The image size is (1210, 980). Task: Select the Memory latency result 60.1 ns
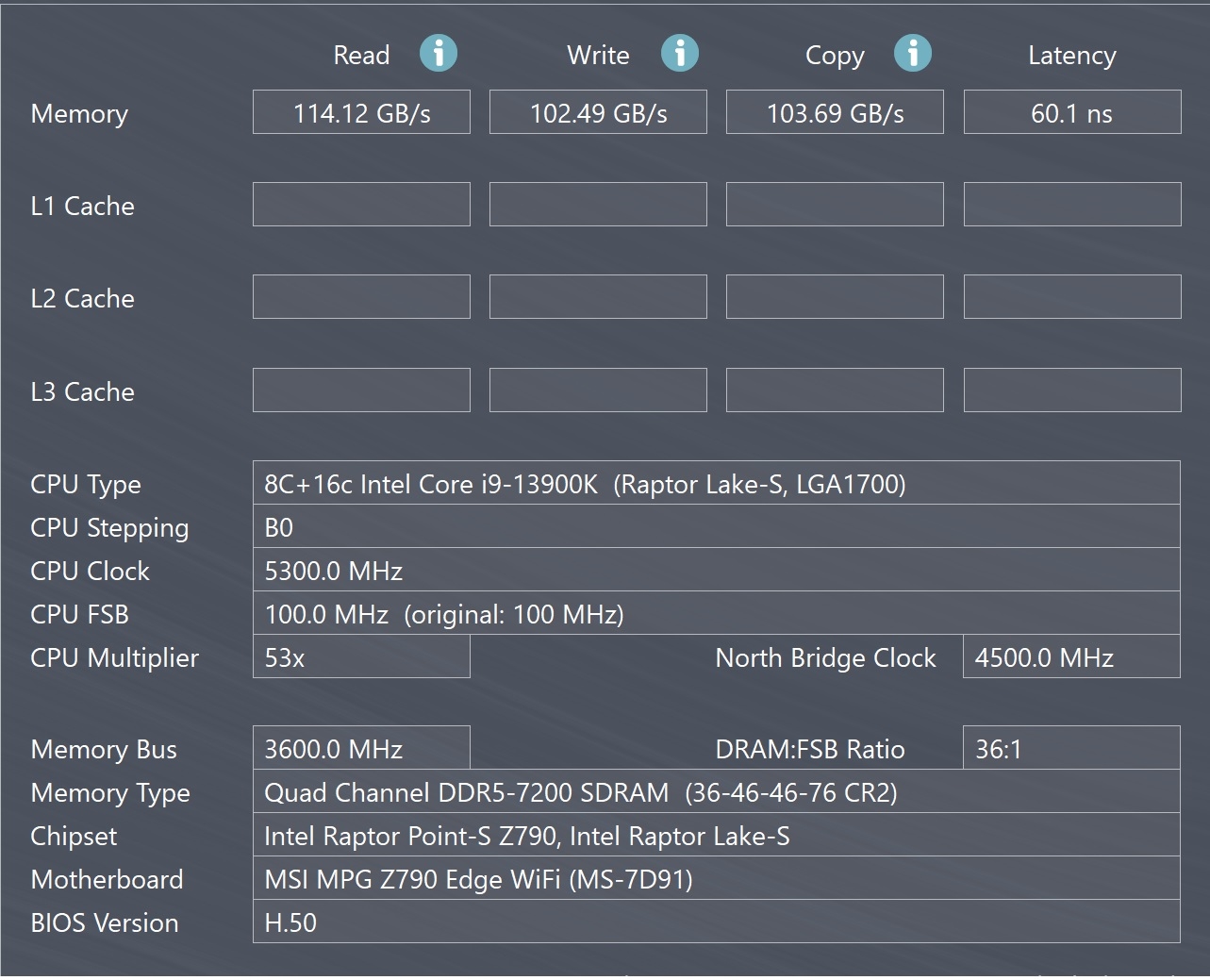pyautogui.click(x=1072, y=112)
